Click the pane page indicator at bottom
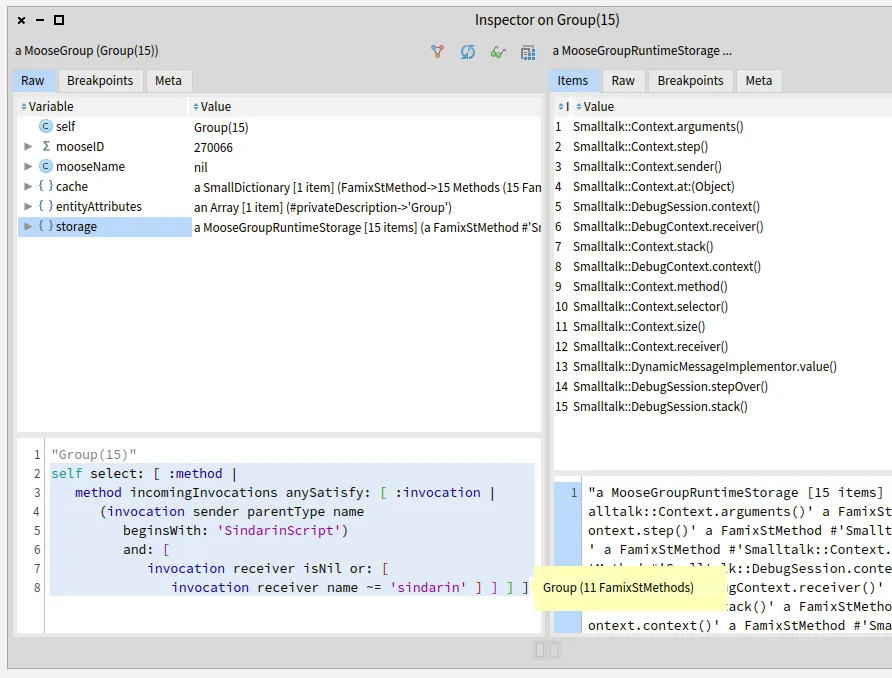Image resolution: width=892 pixels, height=678 pixels. 547,650
